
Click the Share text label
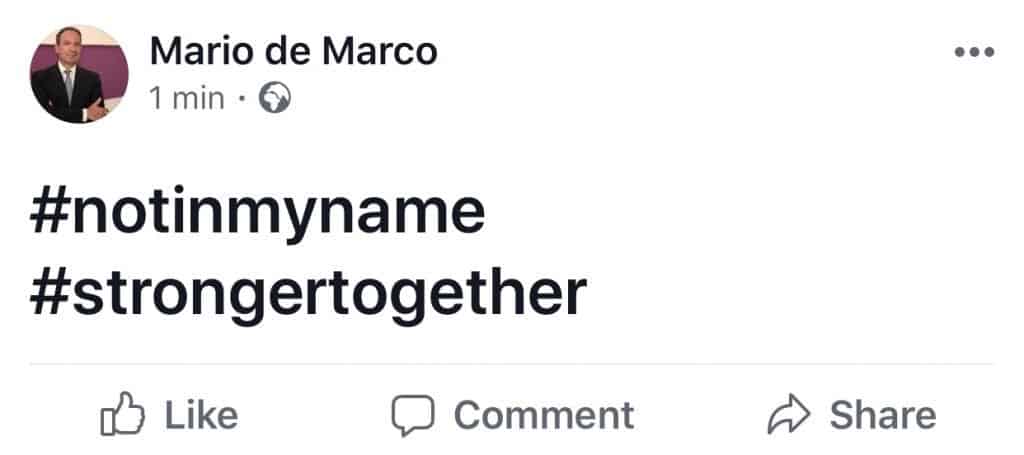(x=883, y=415)
